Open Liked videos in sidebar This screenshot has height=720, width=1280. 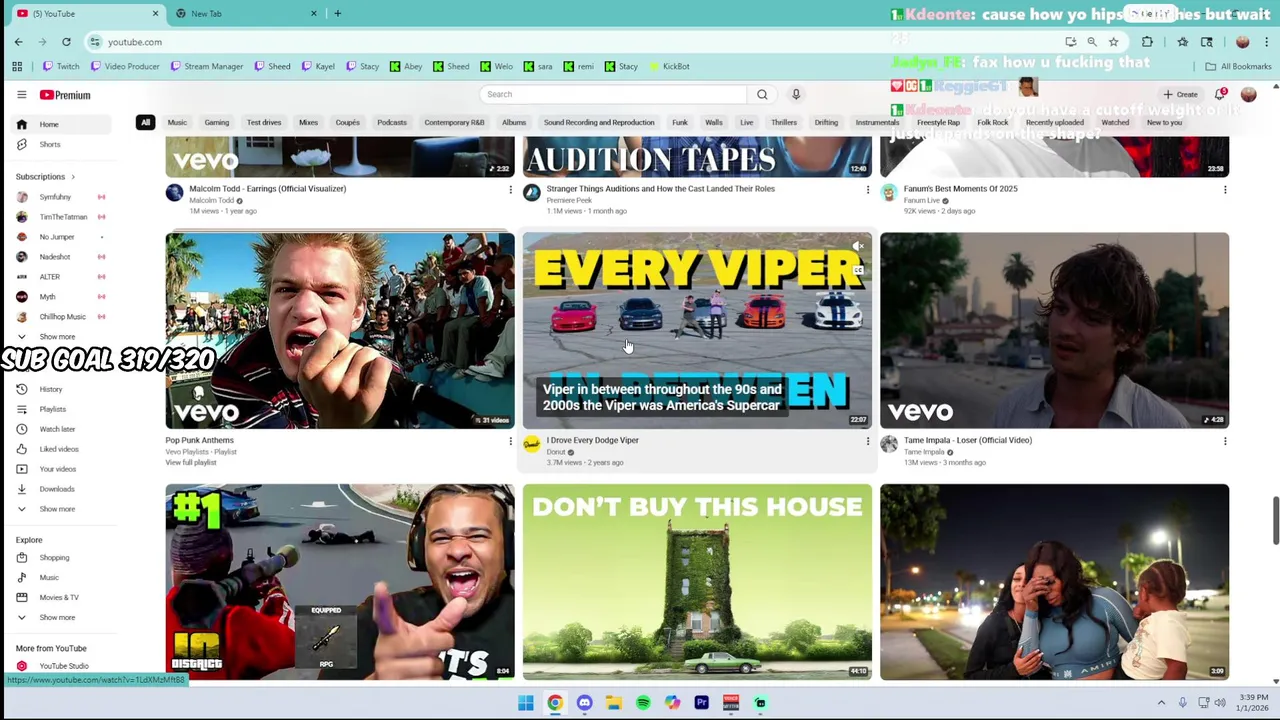point(59,449)
